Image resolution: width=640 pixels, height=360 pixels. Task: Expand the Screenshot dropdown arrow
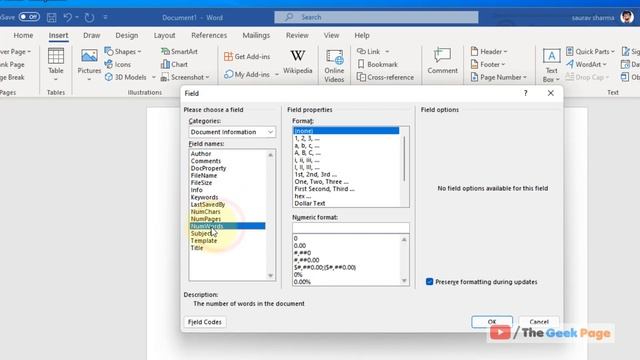pyautogui.click(x=207, y=77)
